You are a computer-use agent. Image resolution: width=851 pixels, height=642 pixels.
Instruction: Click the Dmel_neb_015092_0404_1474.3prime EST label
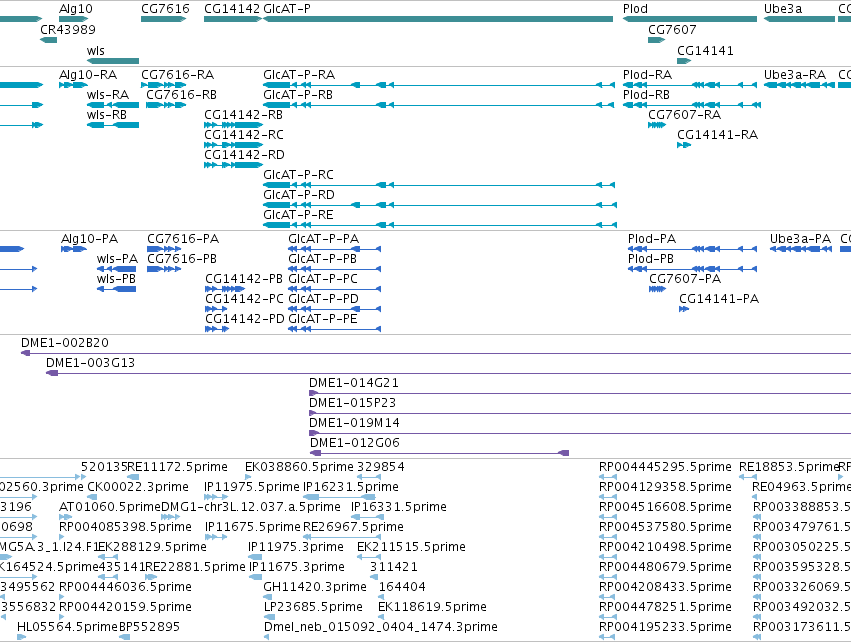380,627
